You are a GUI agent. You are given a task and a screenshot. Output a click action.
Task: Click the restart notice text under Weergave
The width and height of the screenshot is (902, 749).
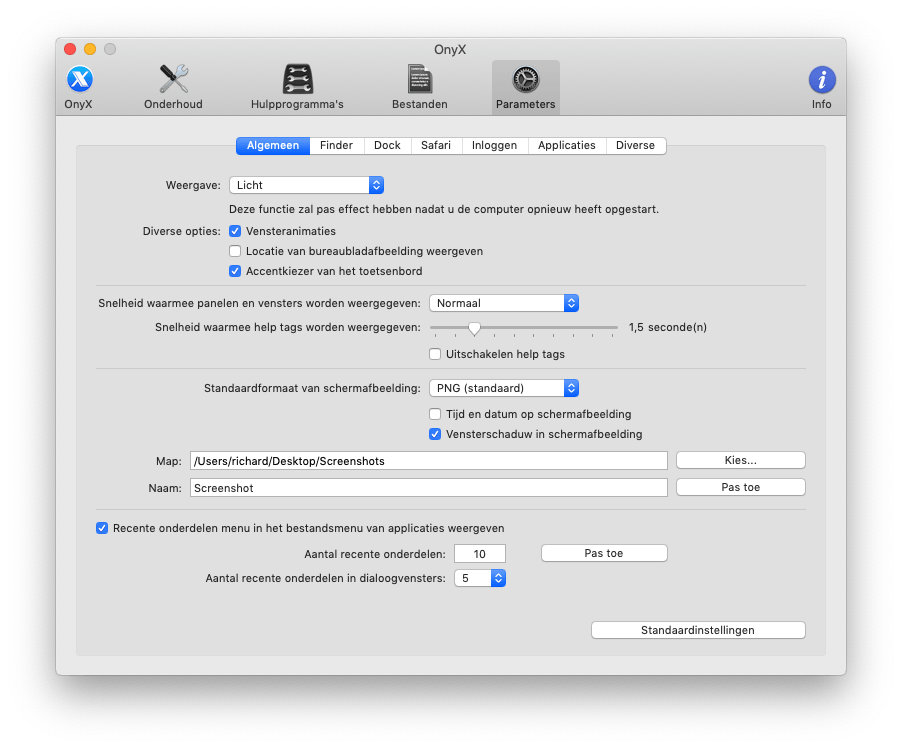tap(444, 209)
